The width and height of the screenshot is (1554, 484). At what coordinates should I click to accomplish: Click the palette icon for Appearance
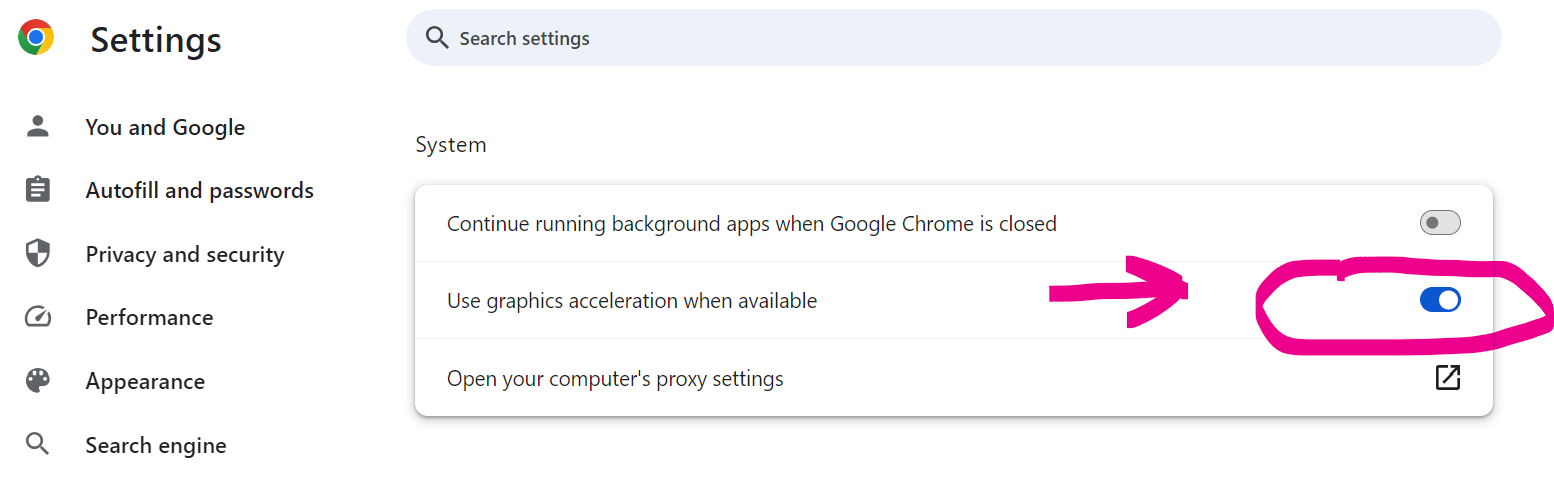tap(38, 381)
